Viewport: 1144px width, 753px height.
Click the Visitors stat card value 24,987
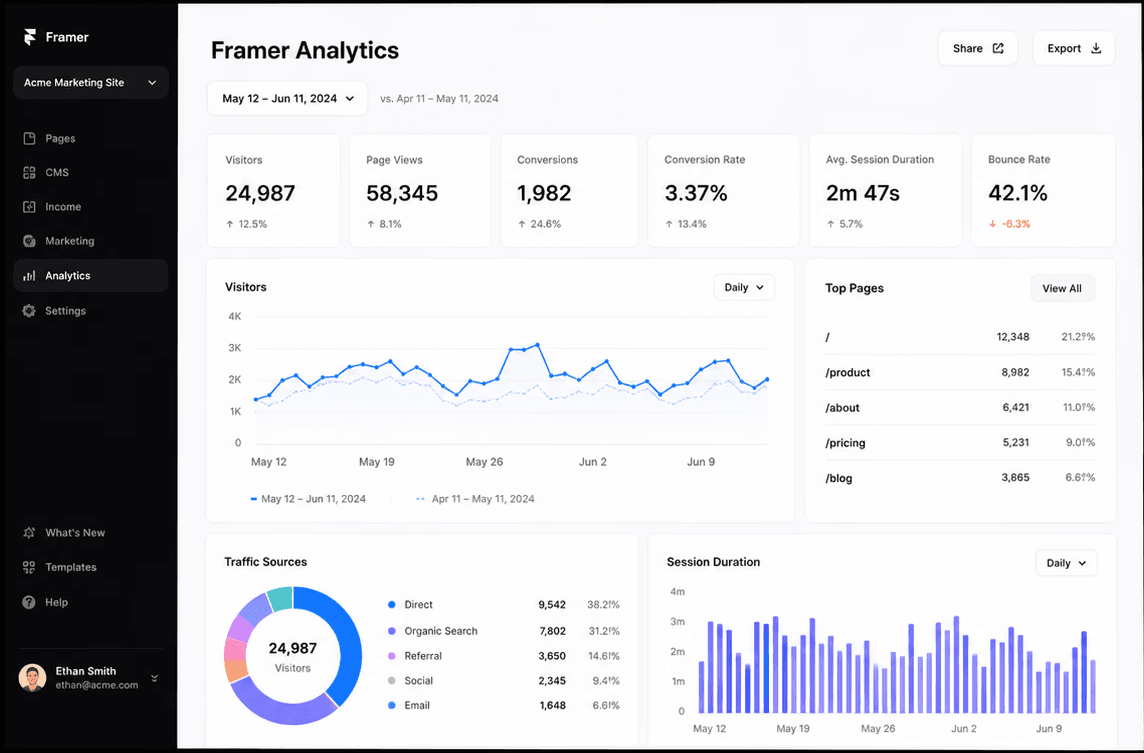[x=260, y=193]
